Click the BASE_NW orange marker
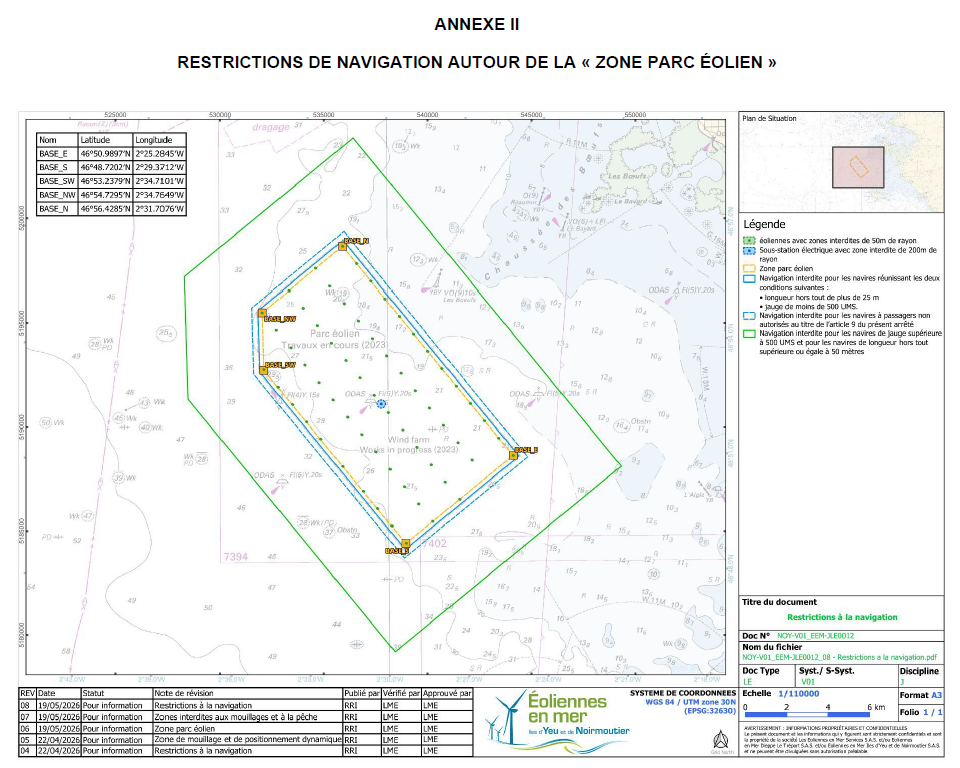This screenshot has width=960, height=768. click(262, 313)
